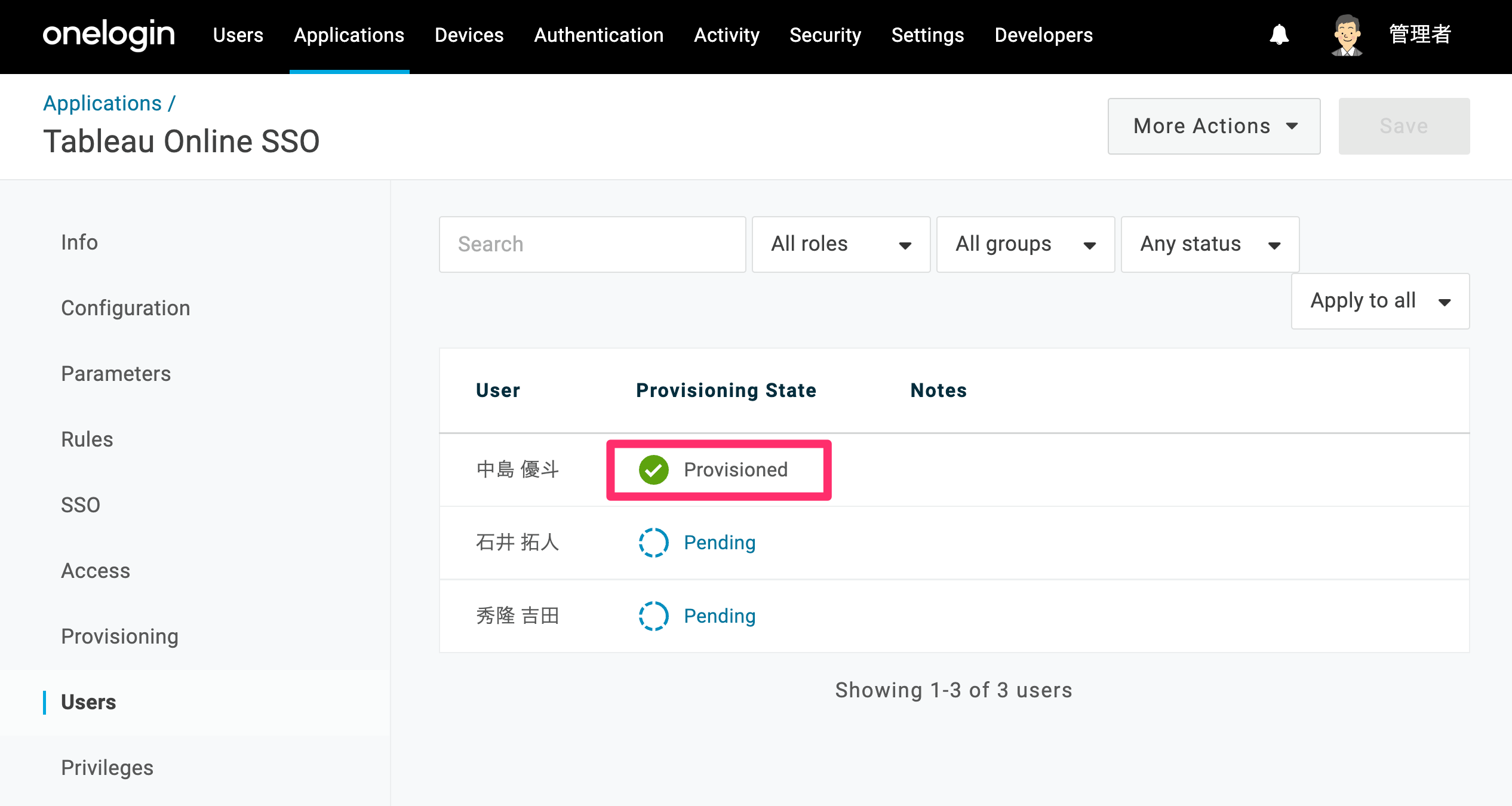Click the User column header

tap(498, 390)
